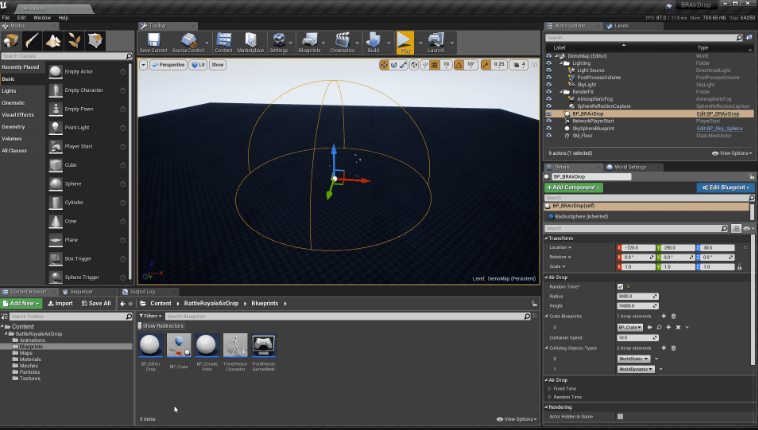Toggle visibility eye for BP_BRAirDrop
The image size is (758, 430).
coord(549,114)
